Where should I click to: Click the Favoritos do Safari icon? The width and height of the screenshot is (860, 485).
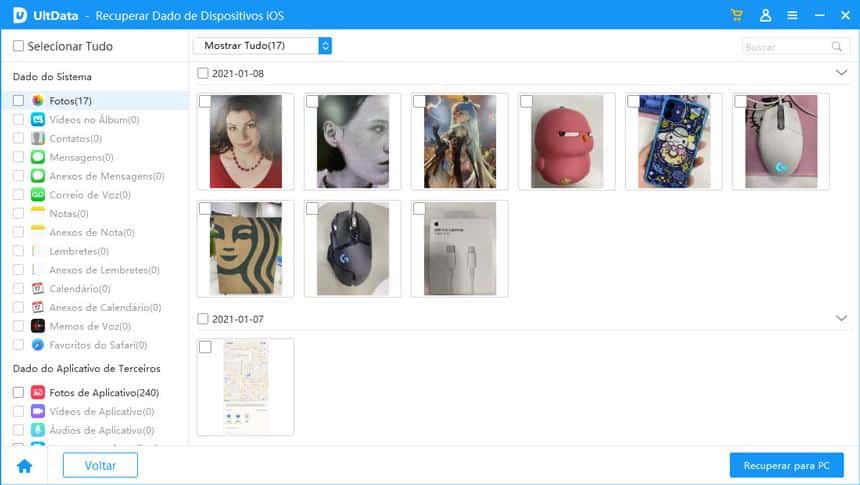pos(38,345)
